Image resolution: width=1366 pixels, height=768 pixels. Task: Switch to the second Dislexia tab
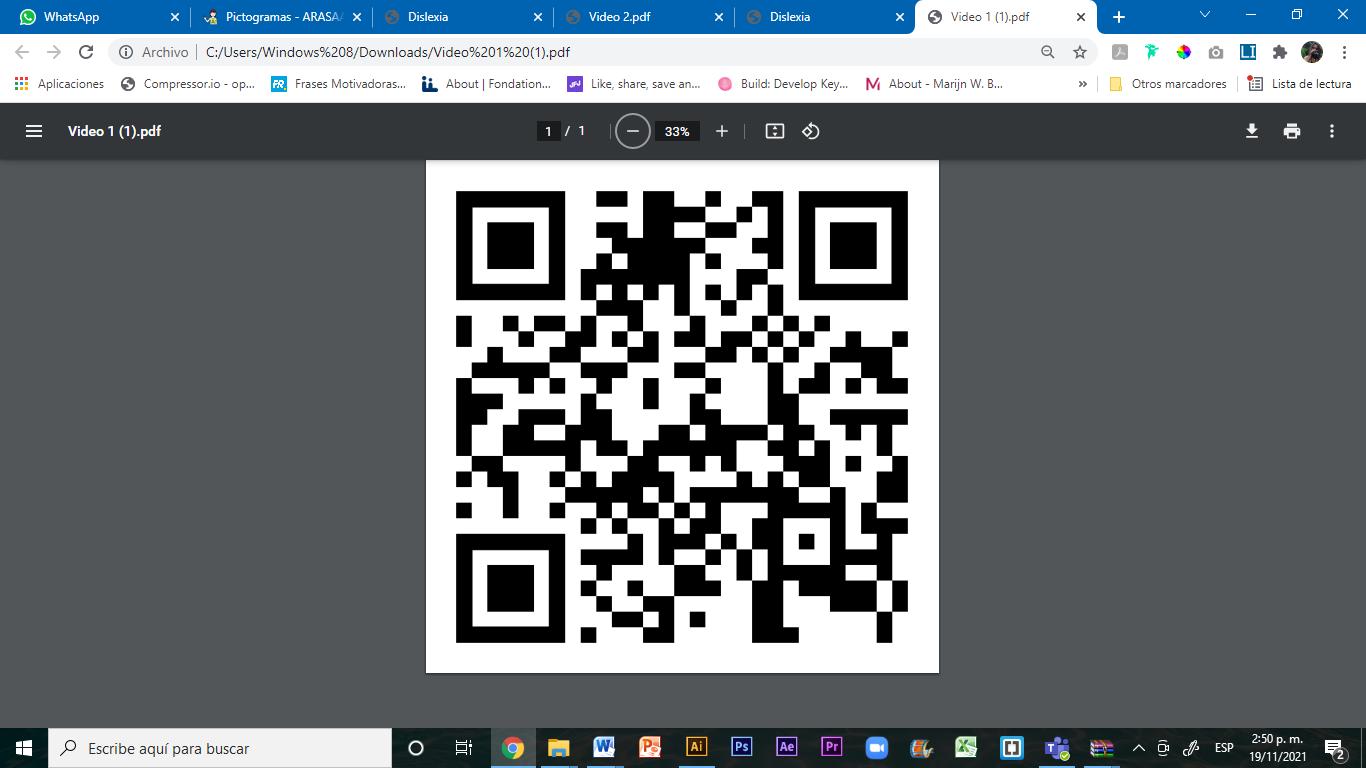click(x=825, y=17)
